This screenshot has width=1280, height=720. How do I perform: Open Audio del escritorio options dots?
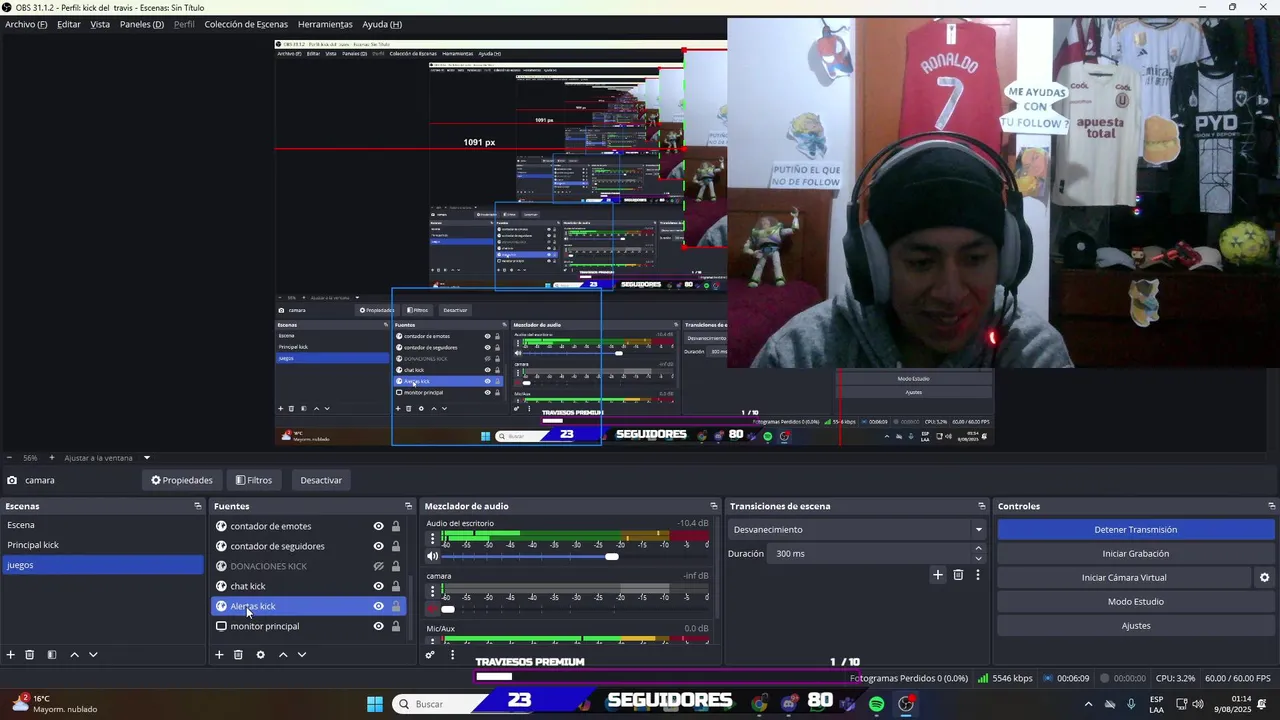433,538
